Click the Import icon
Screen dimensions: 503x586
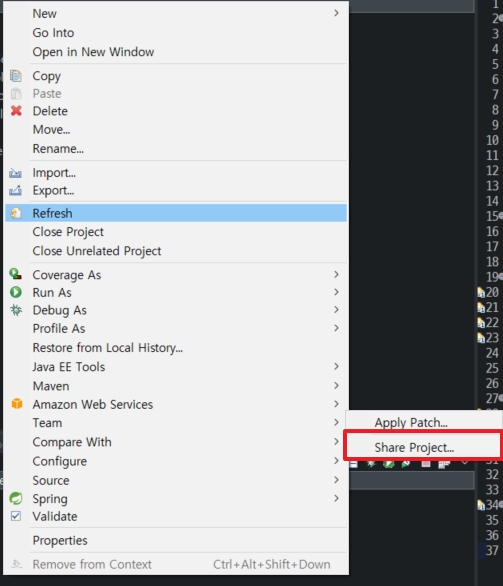coord(15,173)
